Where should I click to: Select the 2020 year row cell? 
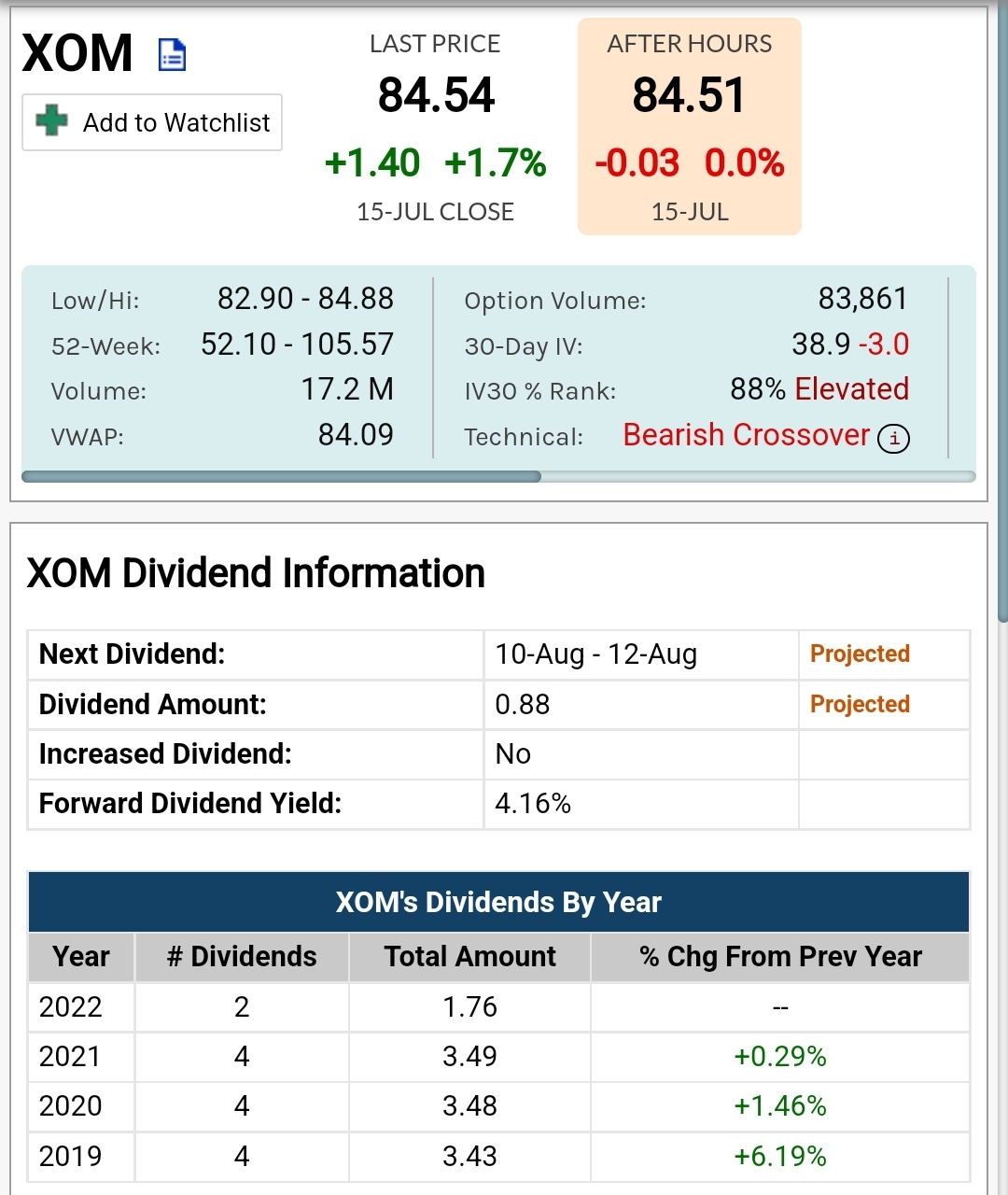tap(81, 1106)
